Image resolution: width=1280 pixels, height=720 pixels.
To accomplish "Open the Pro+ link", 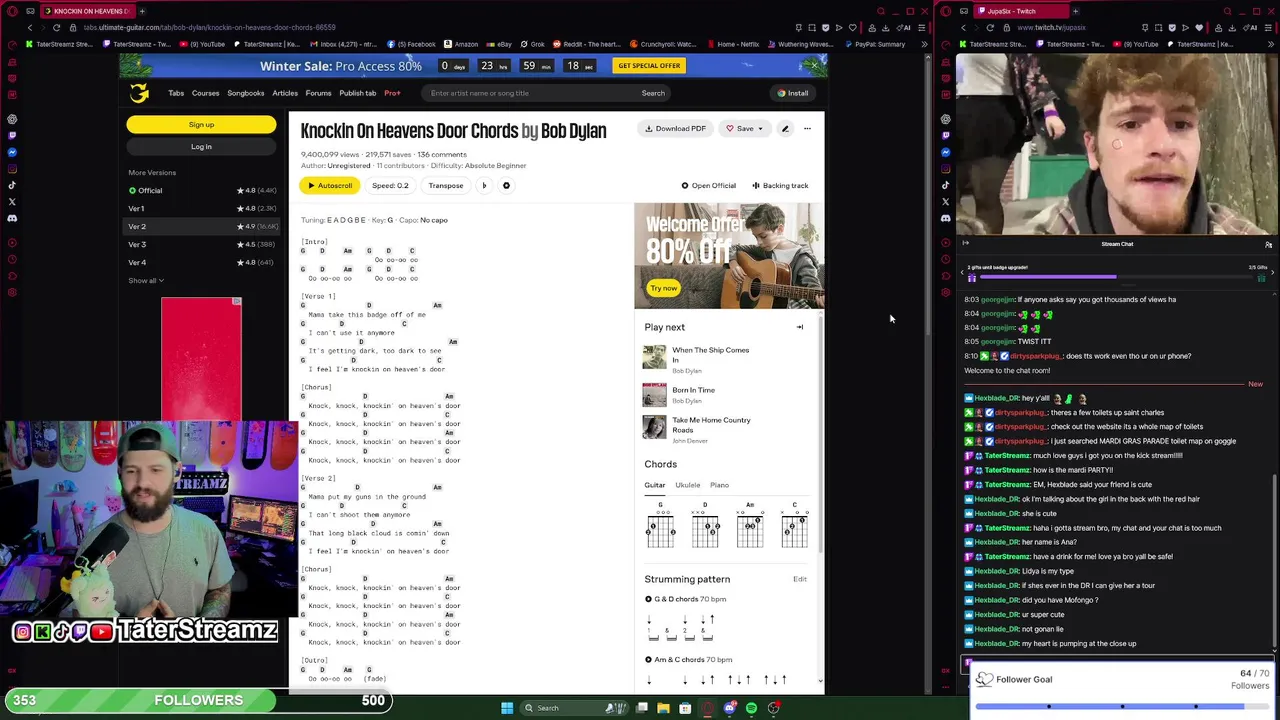I will 392,93.
